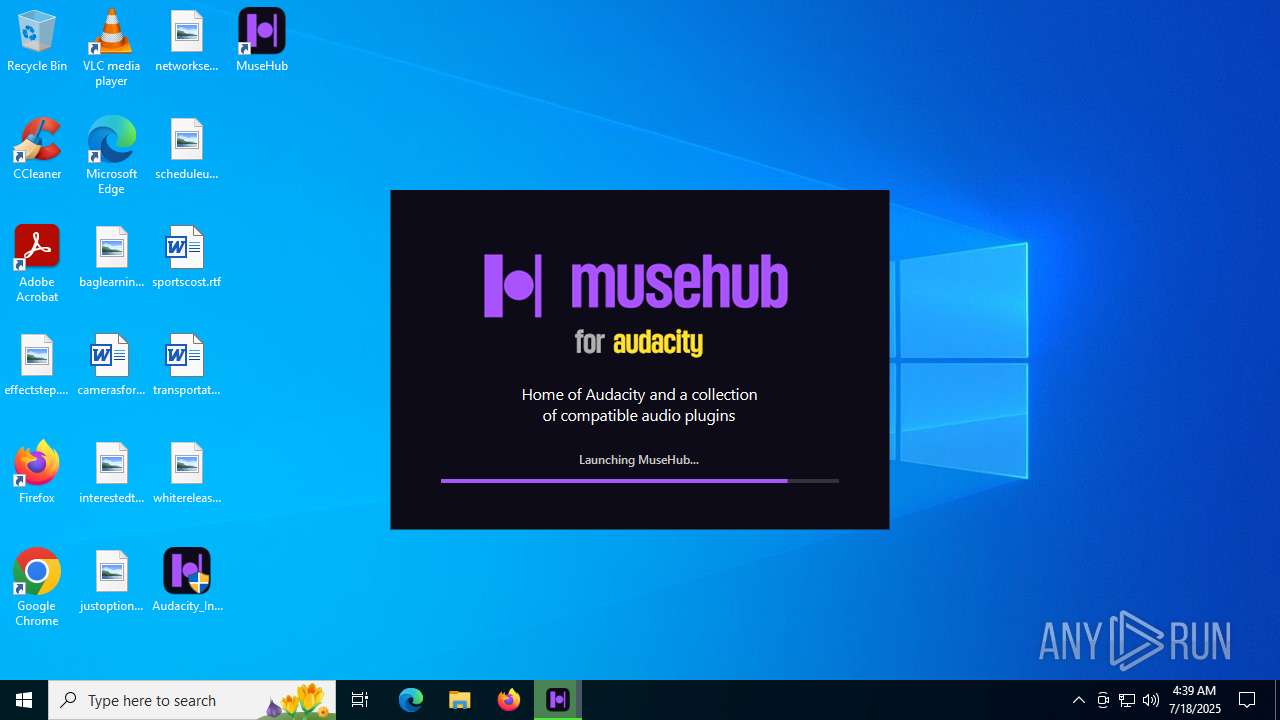Open Google Chrome desktop shortcut
The image size is (1280, 720).
37,587
